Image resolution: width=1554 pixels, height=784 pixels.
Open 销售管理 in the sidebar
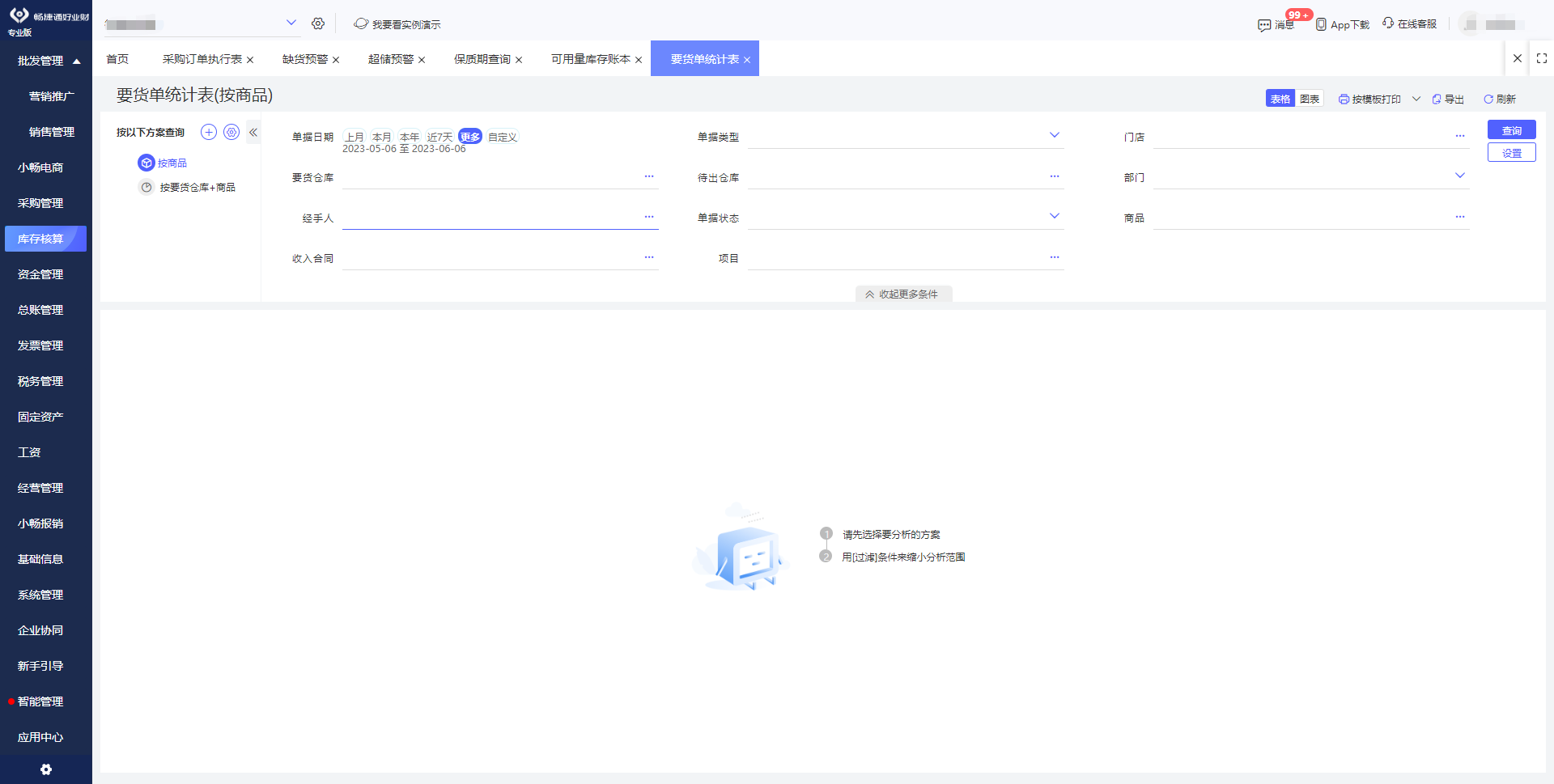click(x=52, y=132)
